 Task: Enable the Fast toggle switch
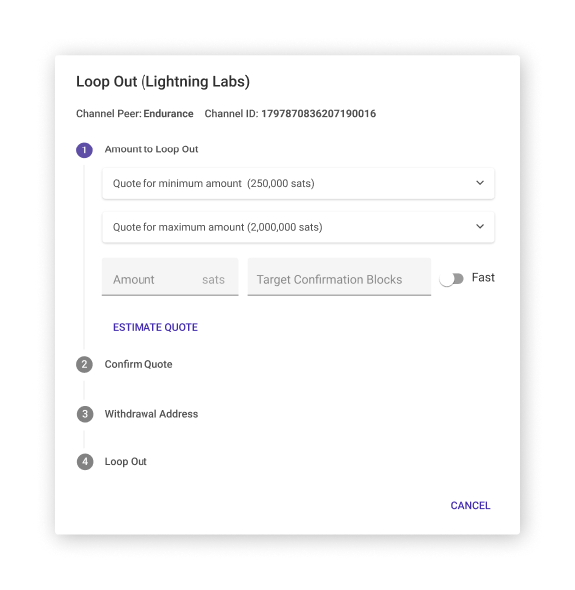[x=451, y=279]
